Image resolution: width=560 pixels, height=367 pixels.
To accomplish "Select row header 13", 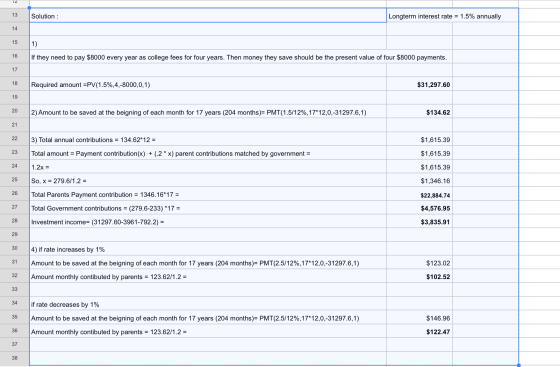I will pyautogui.click(x=14, y=15).
